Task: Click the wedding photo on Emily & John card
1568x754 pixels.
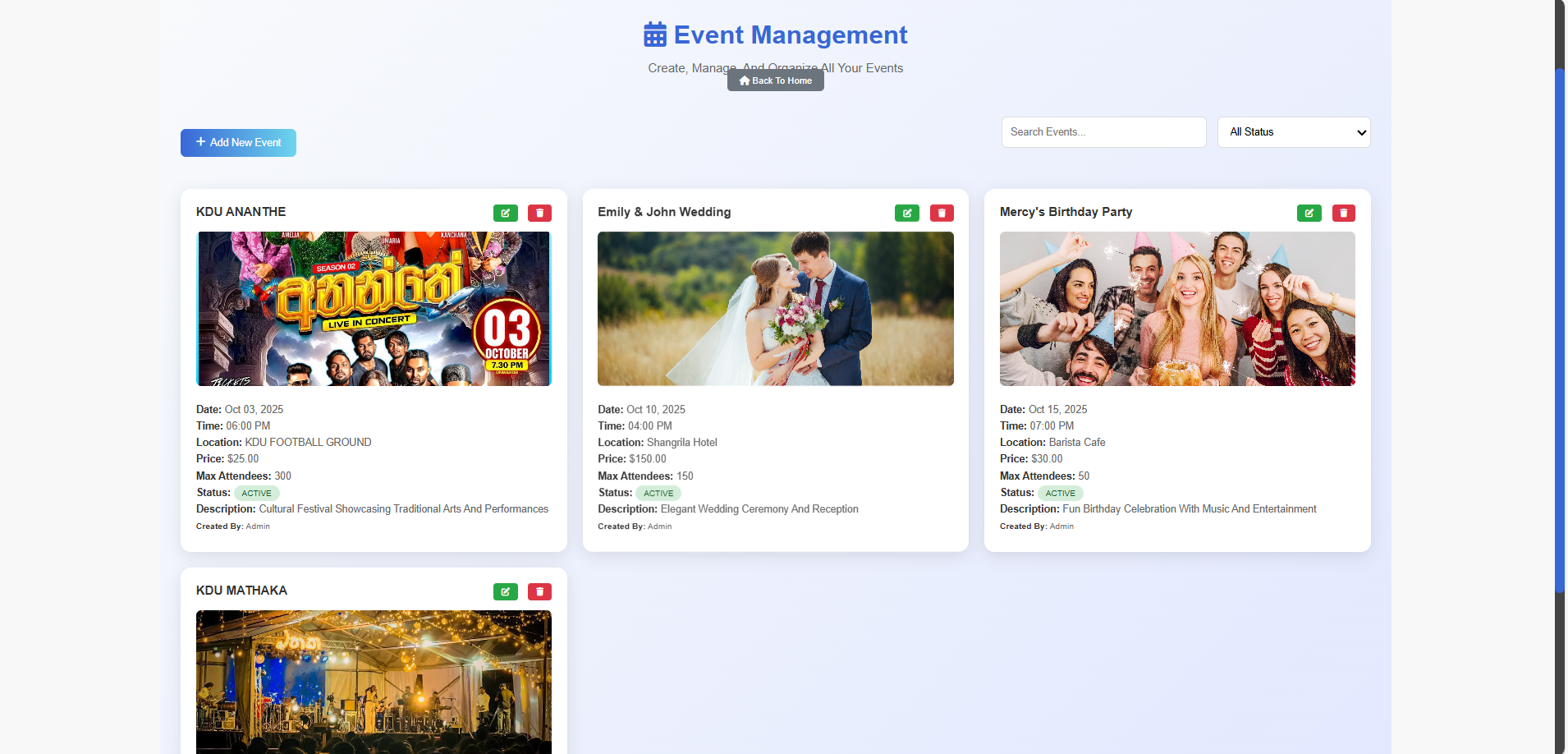Action: pyautogui.click(x=775, y=309)
